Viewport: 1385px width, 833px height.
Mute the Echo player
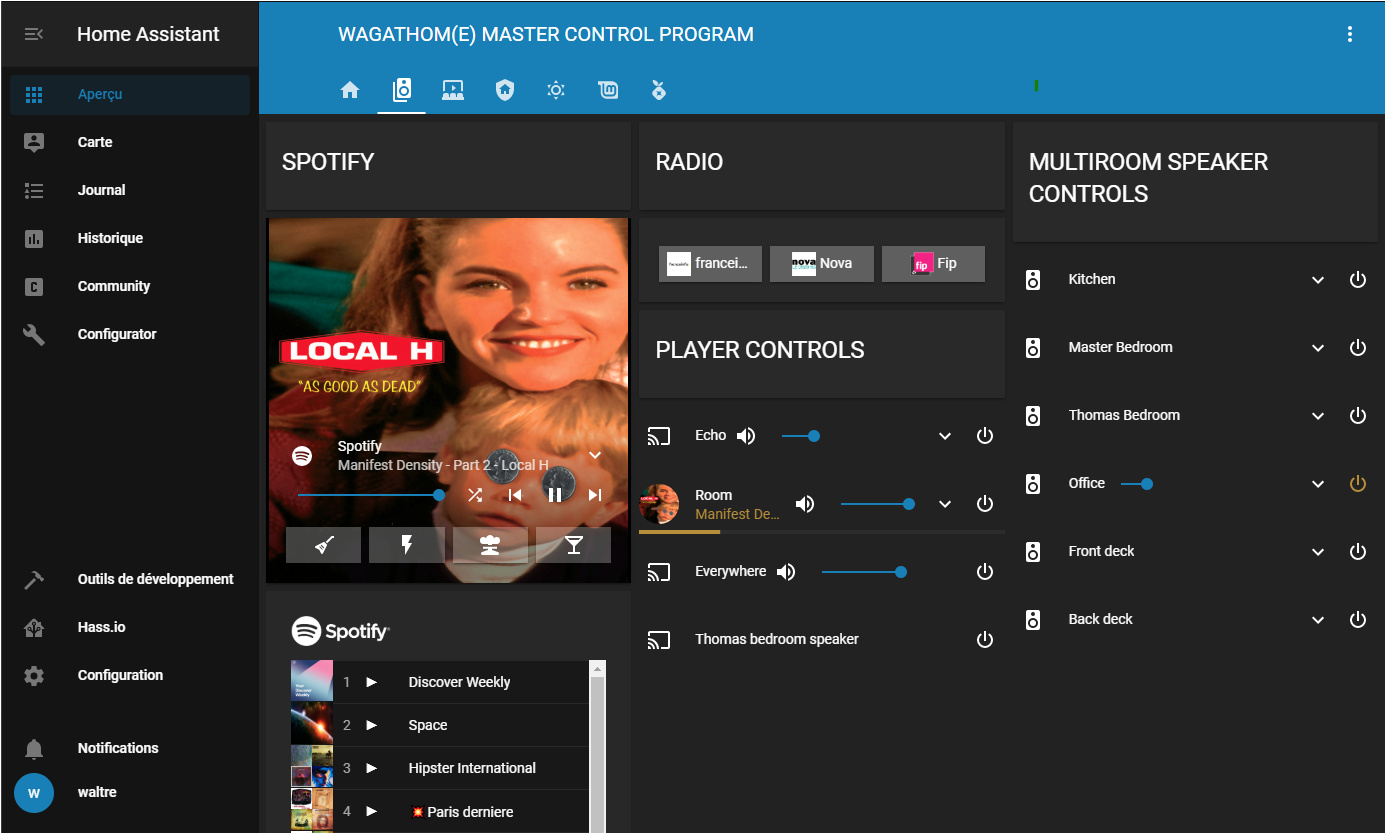(746, 436)
